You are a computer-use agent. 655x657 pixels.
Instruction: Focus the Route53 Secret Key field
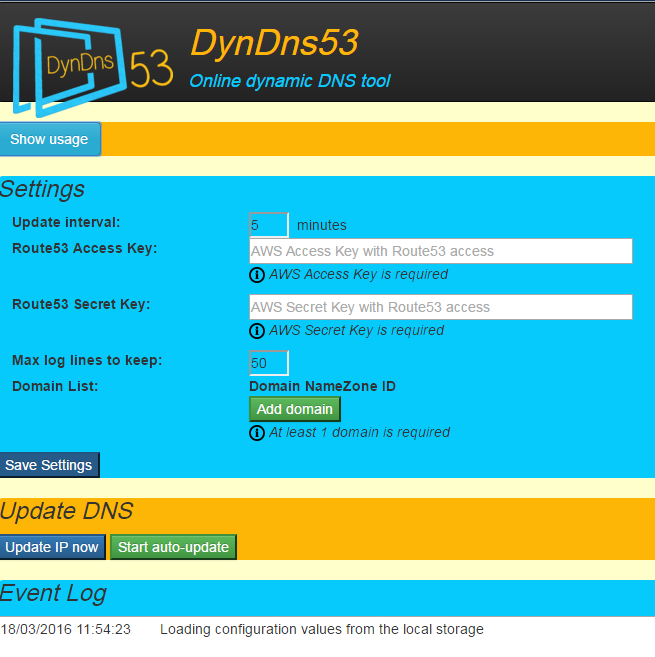441,307
